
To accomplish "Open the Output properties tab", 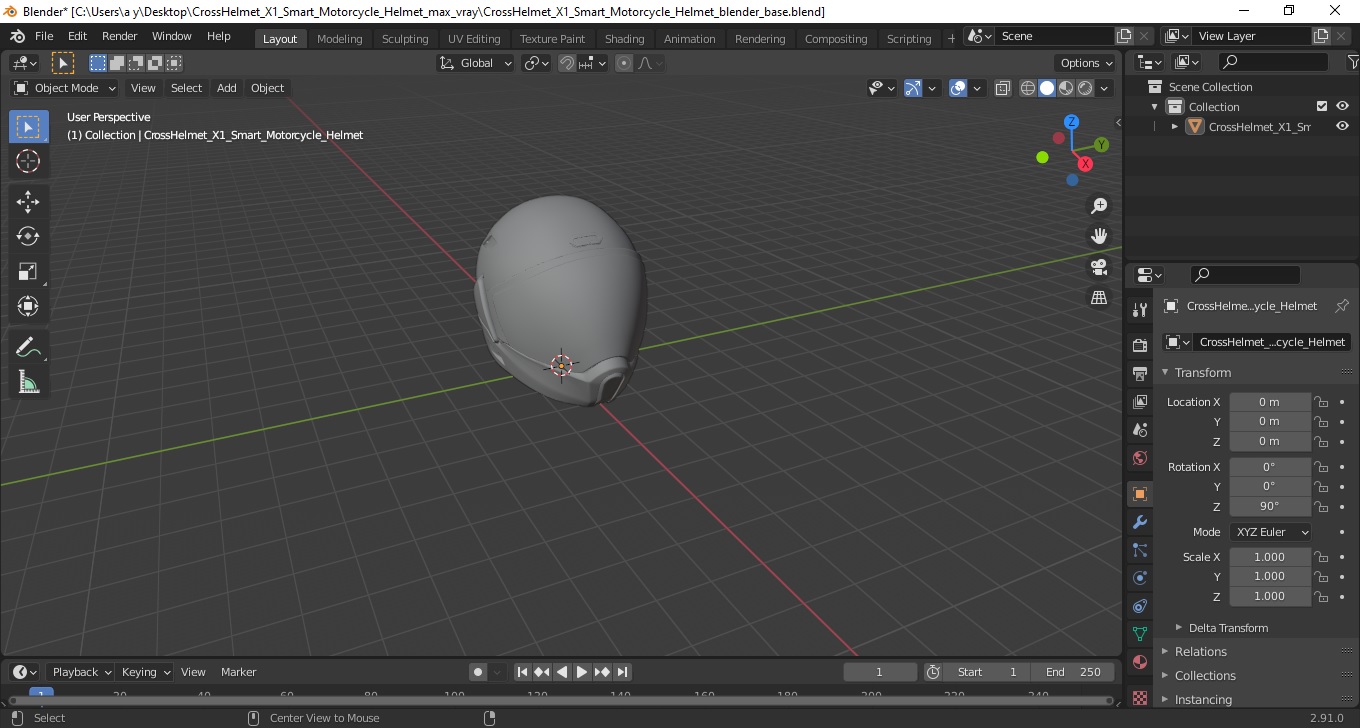I will click(1139, 374).
